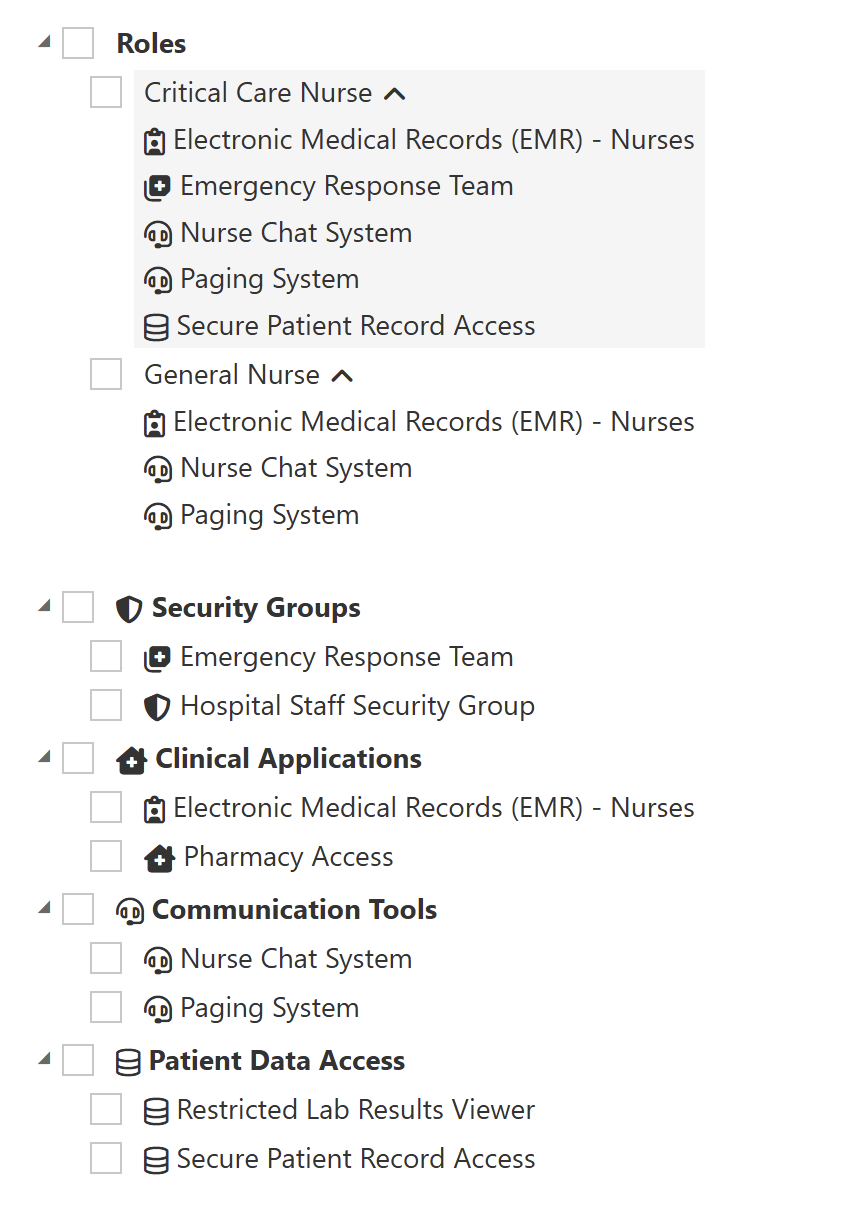Select all Security Groups via header checkbox
Image resolution: width=860 pixels, height=1220 pixels.
78,608
